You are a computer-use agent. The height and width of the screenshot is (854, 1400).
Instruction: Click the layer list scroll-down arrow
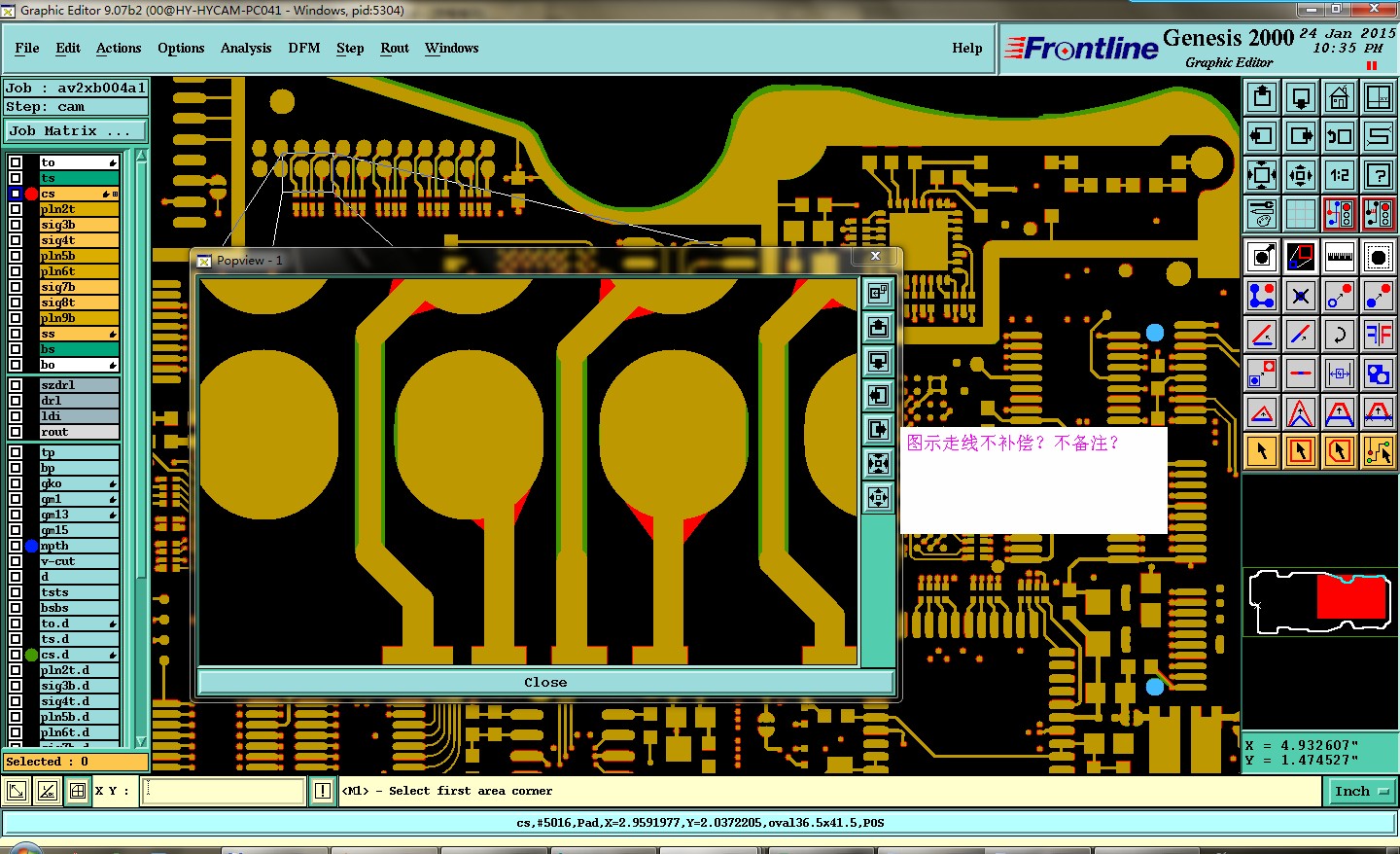click(x=142, y=740)
